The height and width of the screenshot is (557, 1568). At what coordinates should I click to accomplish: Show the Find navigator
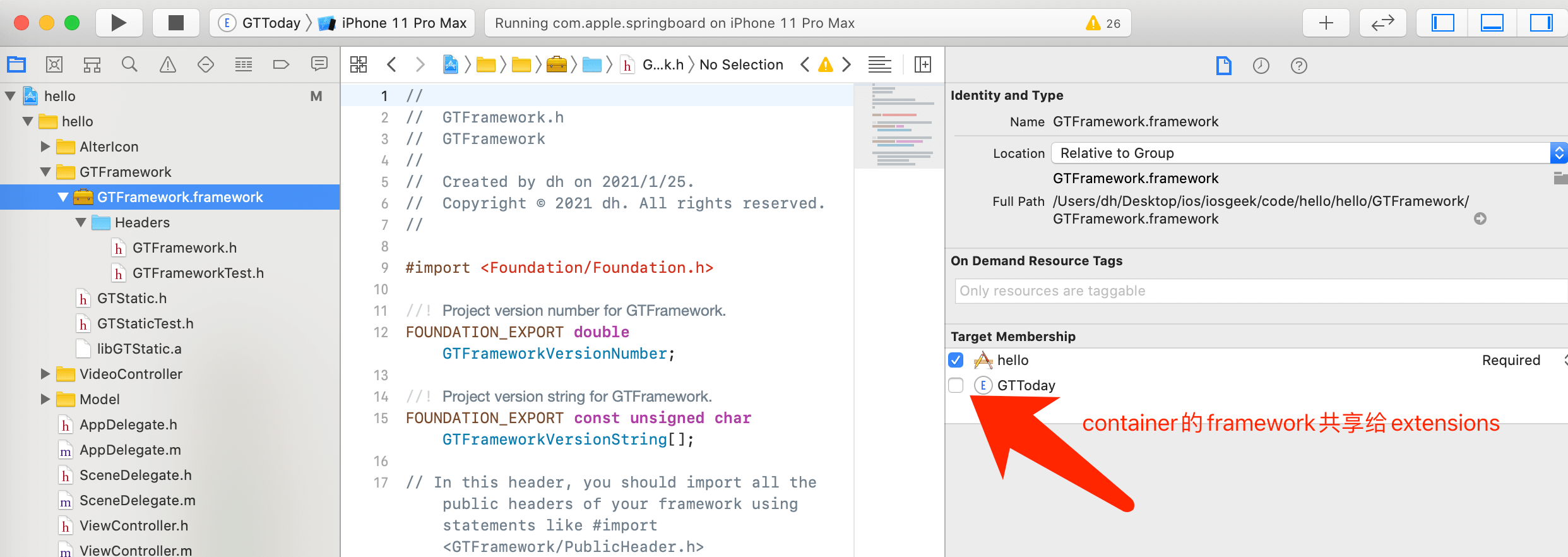130,64
